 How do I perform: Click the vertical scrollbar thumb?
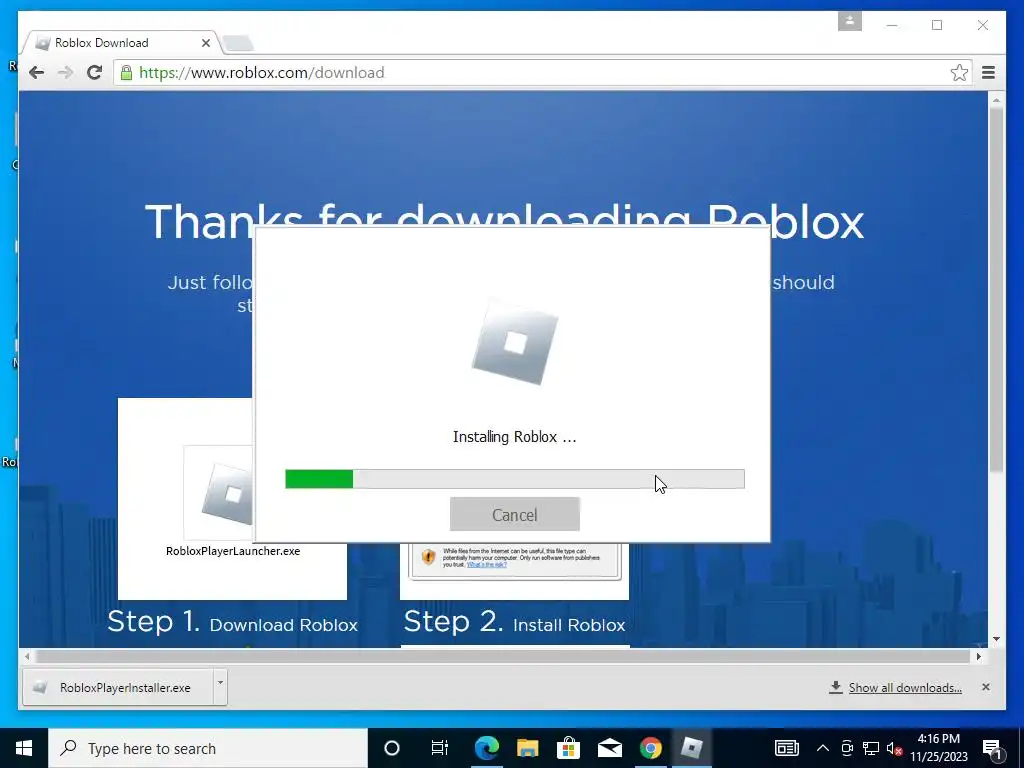pyautogui.click(x=996, y=289)
